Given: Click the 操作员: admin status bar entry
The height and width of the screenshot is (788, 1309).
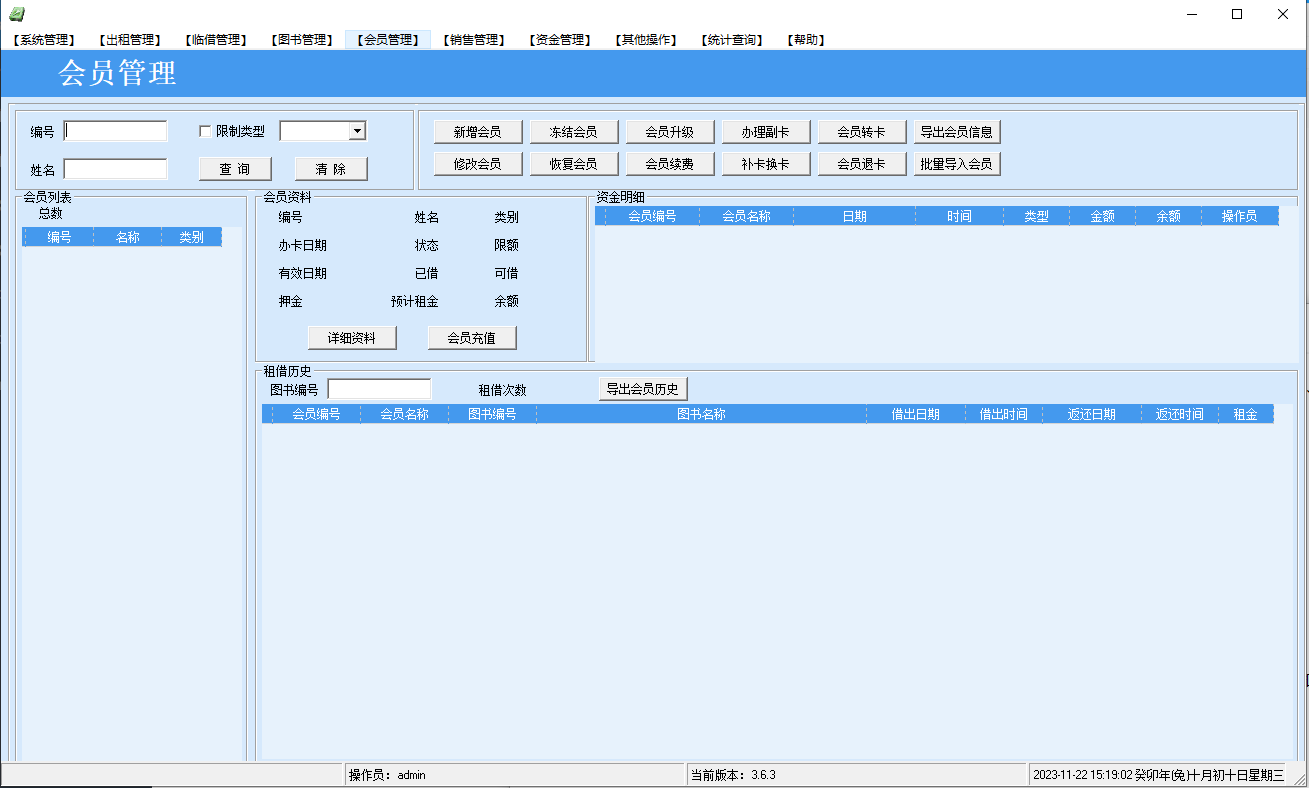Looking at the screenshot, I should 514,775.
